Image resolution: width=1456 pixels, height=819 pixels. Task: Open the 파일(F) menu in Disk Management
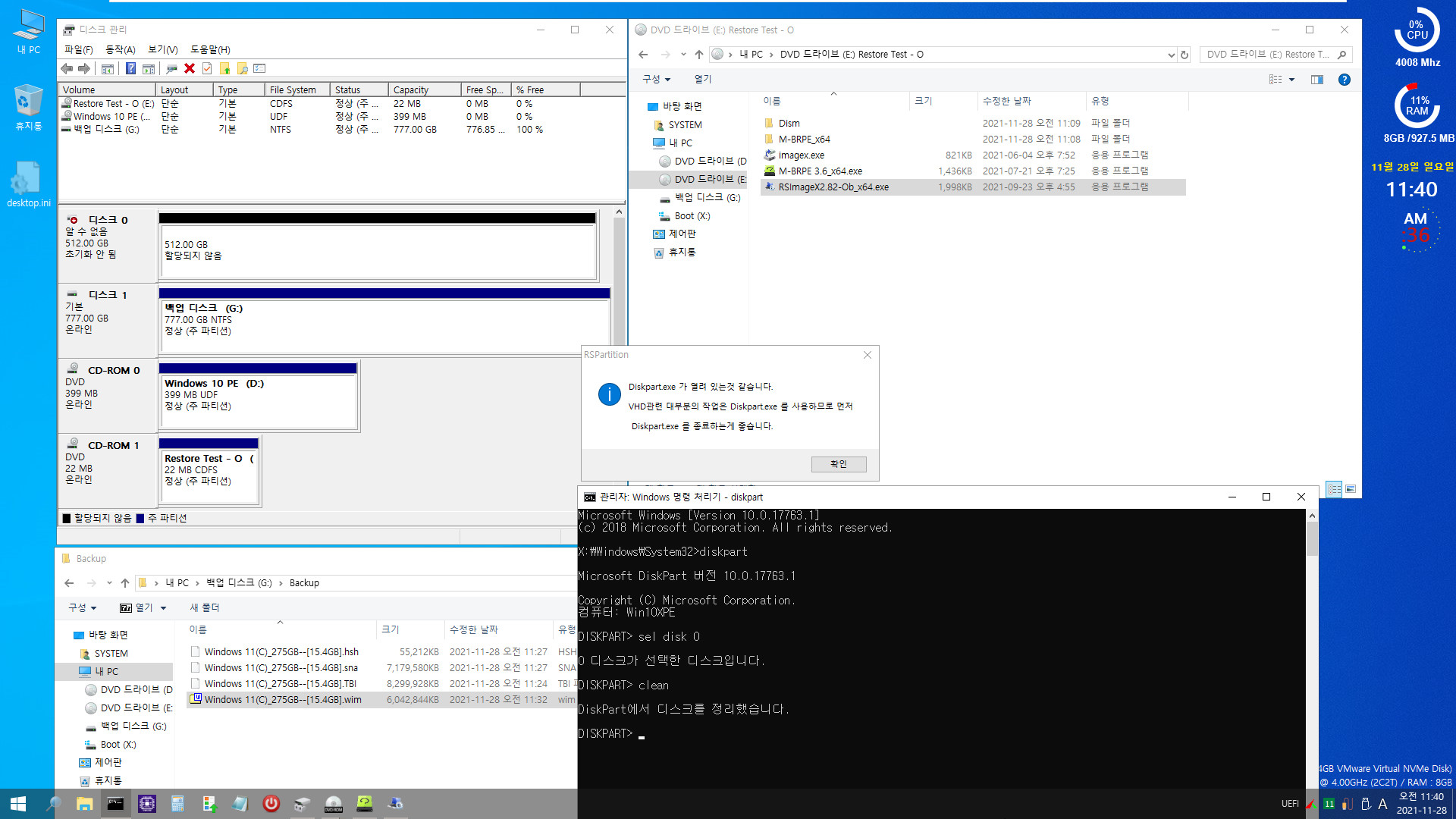click(78, 49)
